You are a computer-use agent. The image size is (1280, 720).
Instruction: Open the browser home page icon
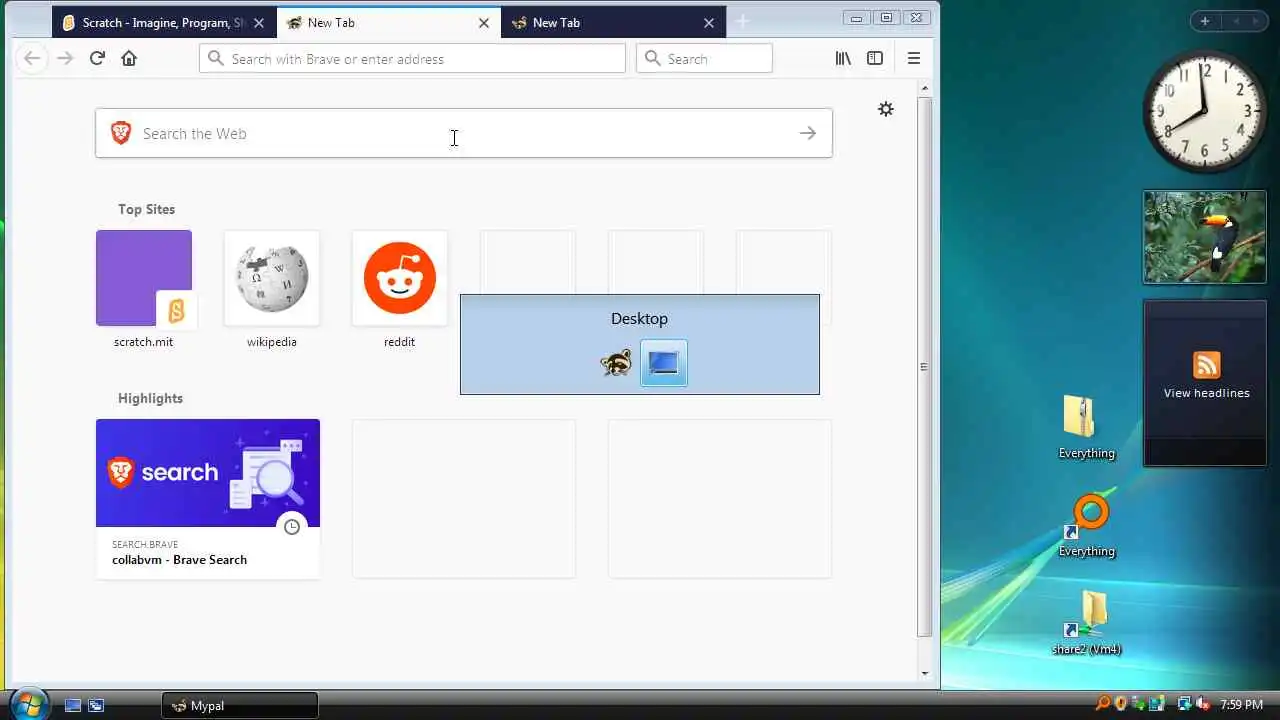pyautogui.click(x=129, y=58)
